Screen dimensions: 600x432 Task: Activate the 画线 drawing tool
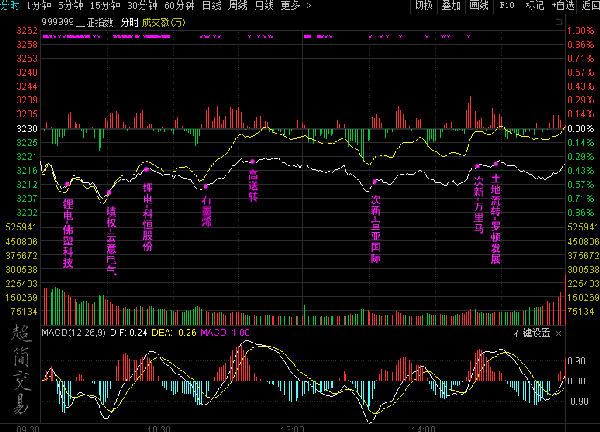pyautogui.click(x=479, y=5)
